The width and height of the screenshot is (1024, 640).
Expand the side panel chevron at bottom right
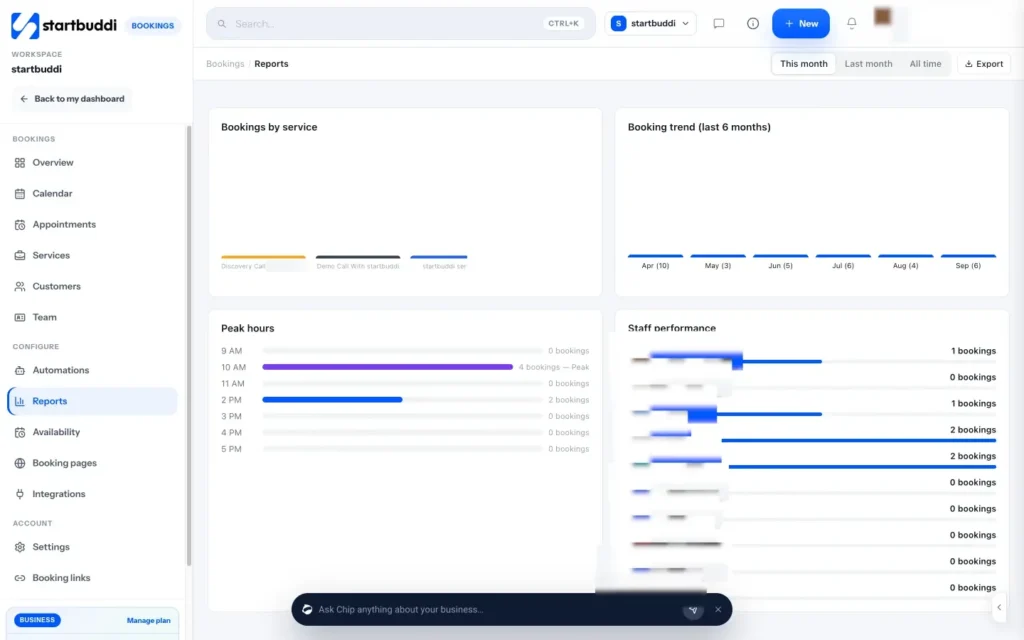click(999, 607)
